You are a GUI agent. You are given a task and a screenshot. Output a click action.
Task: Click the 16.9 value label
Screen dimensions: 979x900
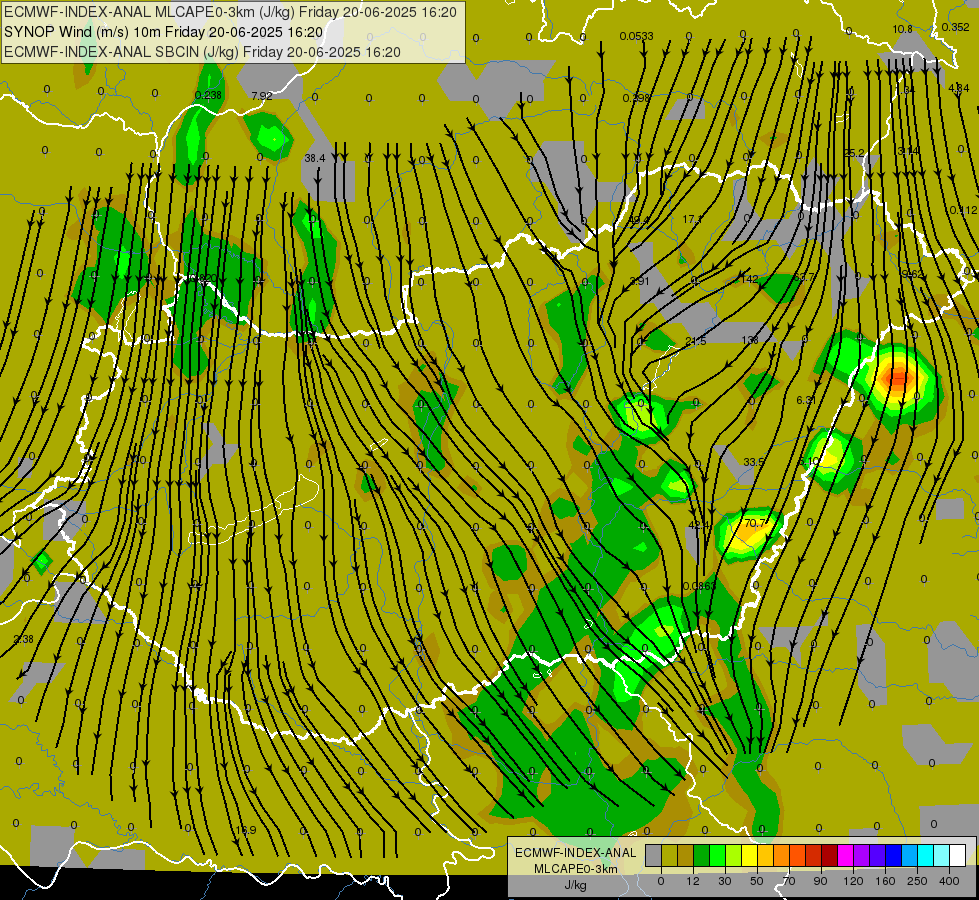246,830
